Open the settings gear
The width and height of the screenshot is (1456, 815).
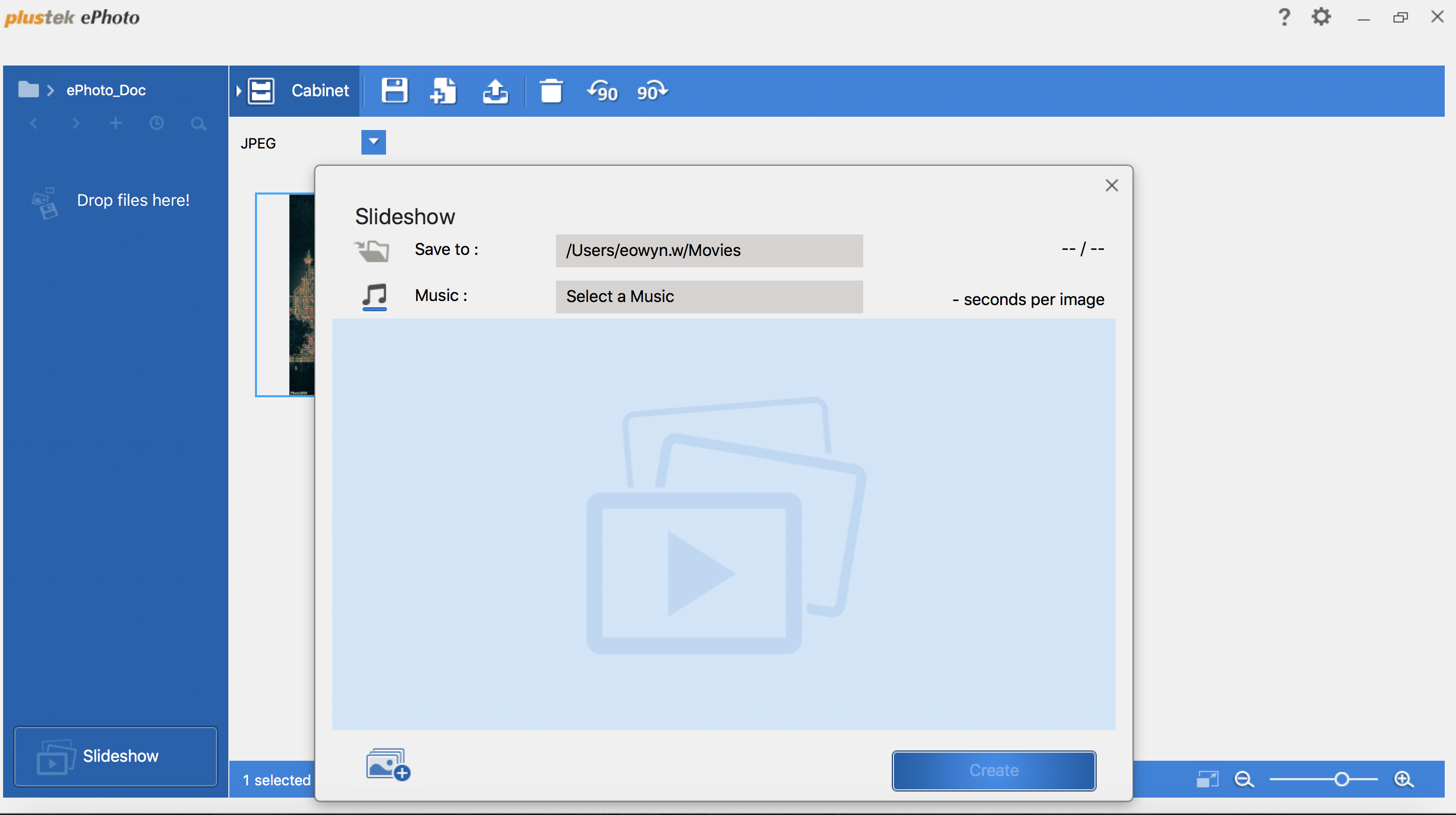[x=1321, y=17]
